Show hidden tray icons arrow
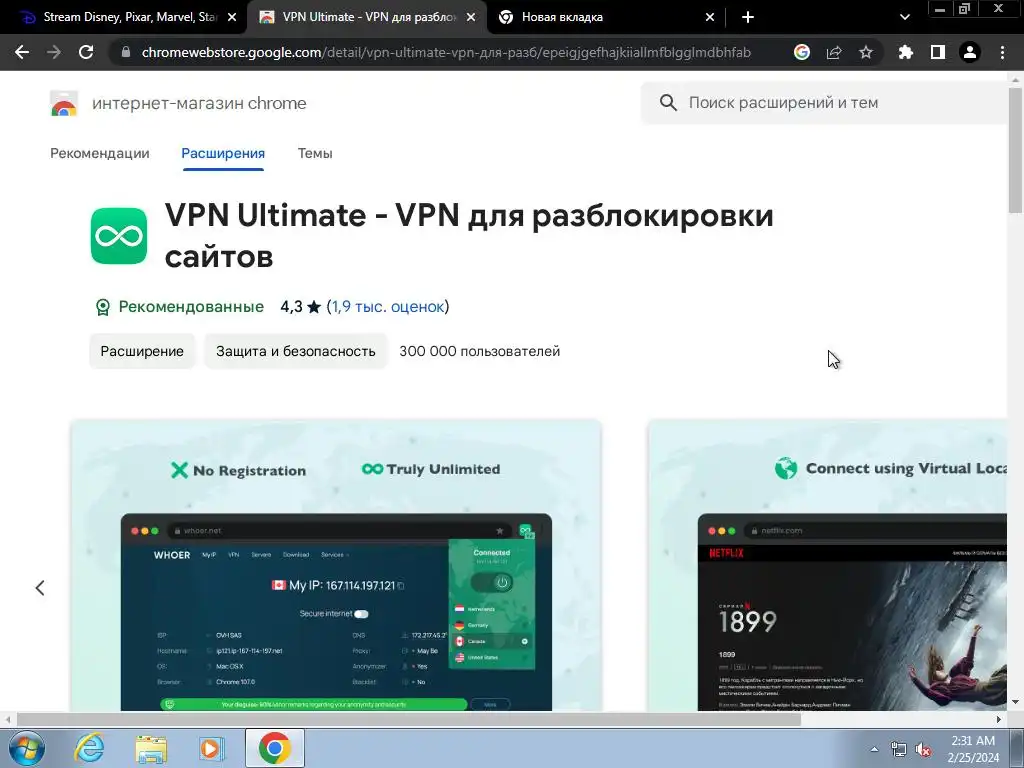The image size is (1024, 768). (x=874, y=749)
